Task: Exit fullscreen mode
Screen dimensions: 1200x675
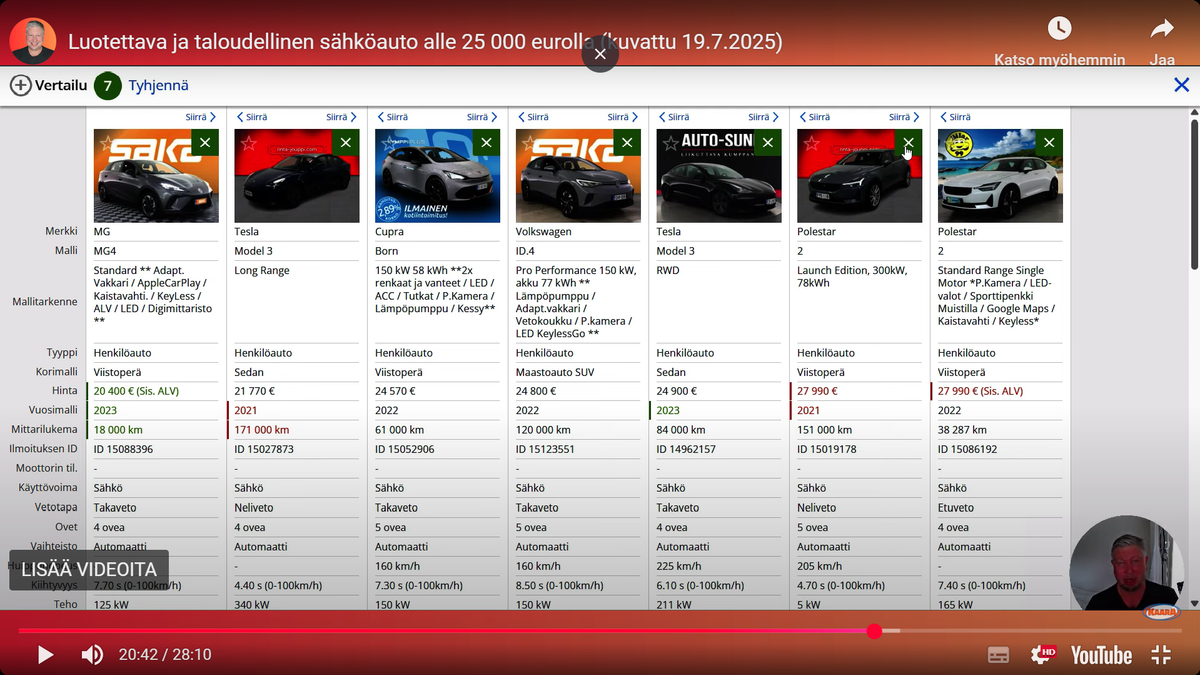Action: 1161,655
